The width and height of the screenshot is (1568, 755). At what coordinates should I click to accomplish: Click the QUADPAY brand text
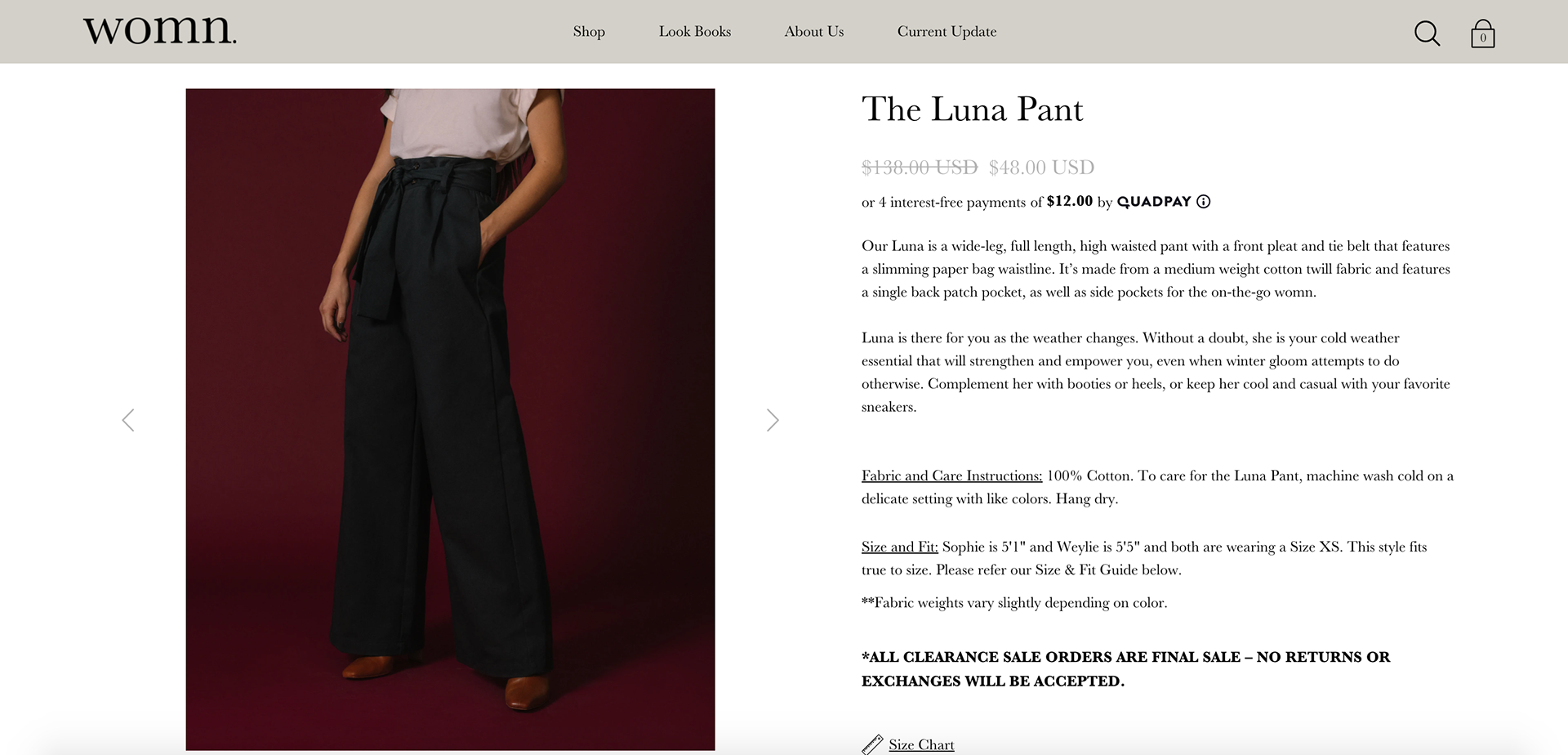tap(1154, 202)
